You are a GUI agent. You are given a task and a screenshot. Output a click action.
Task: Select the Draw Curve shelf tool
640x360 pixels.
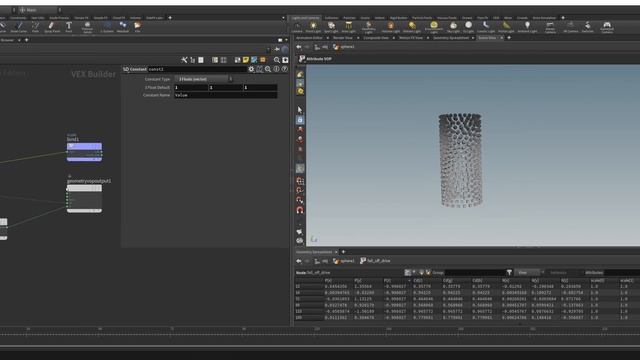click(18, 27)
